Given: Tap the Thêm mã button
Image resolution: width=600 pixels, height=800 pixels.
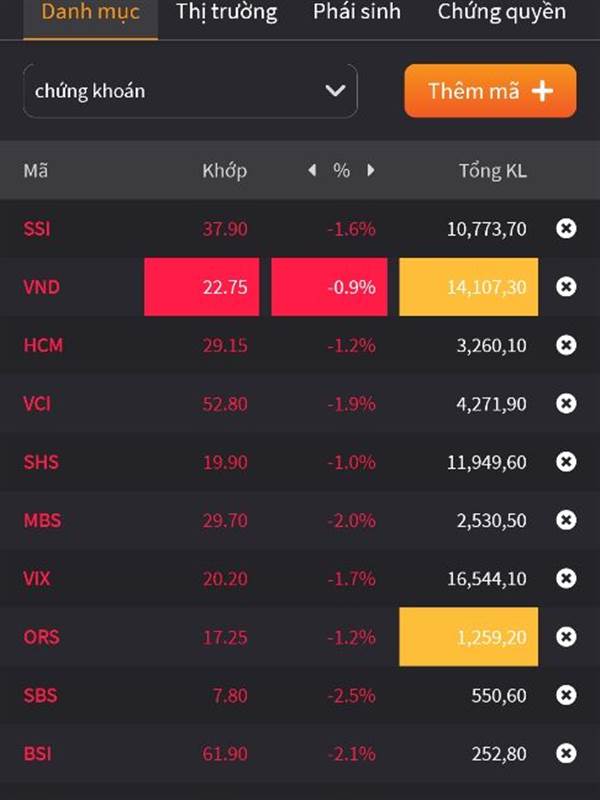Looking at the screenshot, I should (x=490, y=91).
